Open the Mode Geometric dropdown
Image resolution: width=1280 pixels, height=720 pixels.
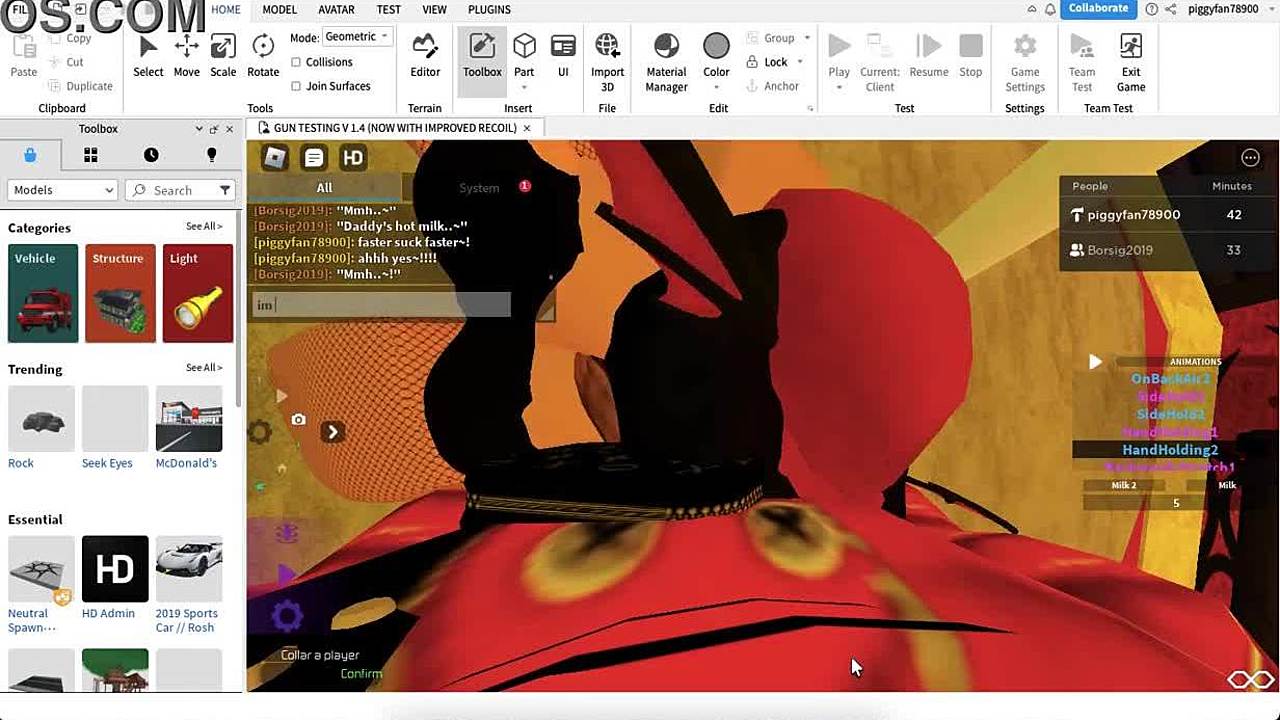tap(357, 37)
